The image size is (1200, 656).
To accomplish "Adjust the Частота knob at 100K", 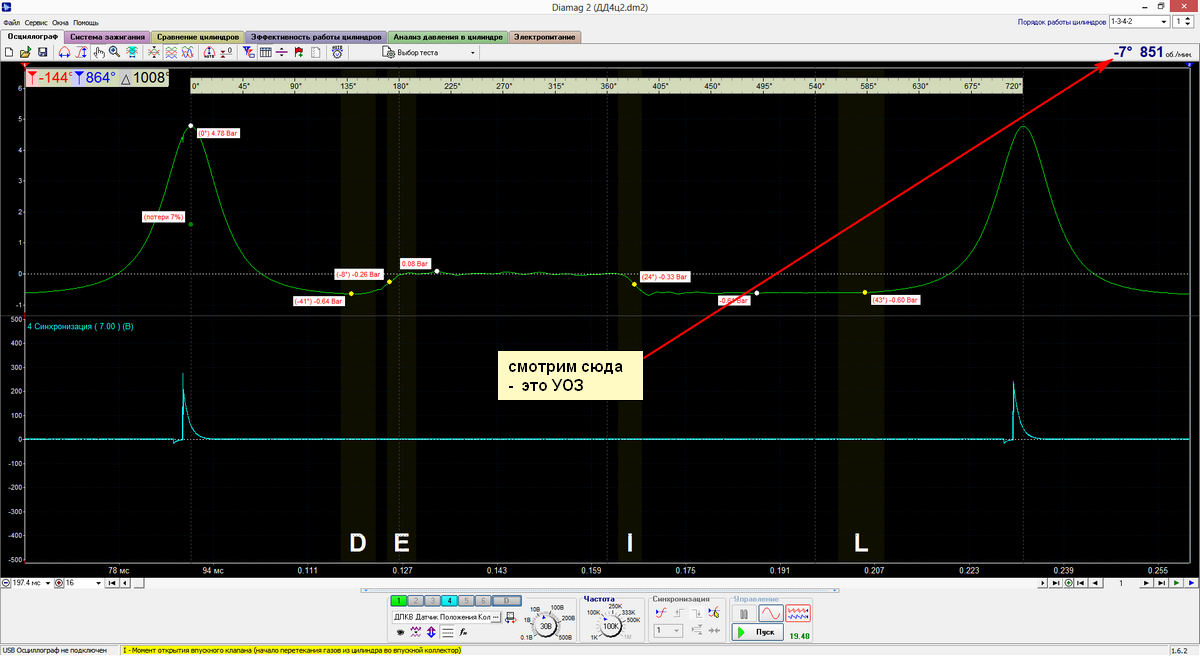I will click(x=611, y=627).
